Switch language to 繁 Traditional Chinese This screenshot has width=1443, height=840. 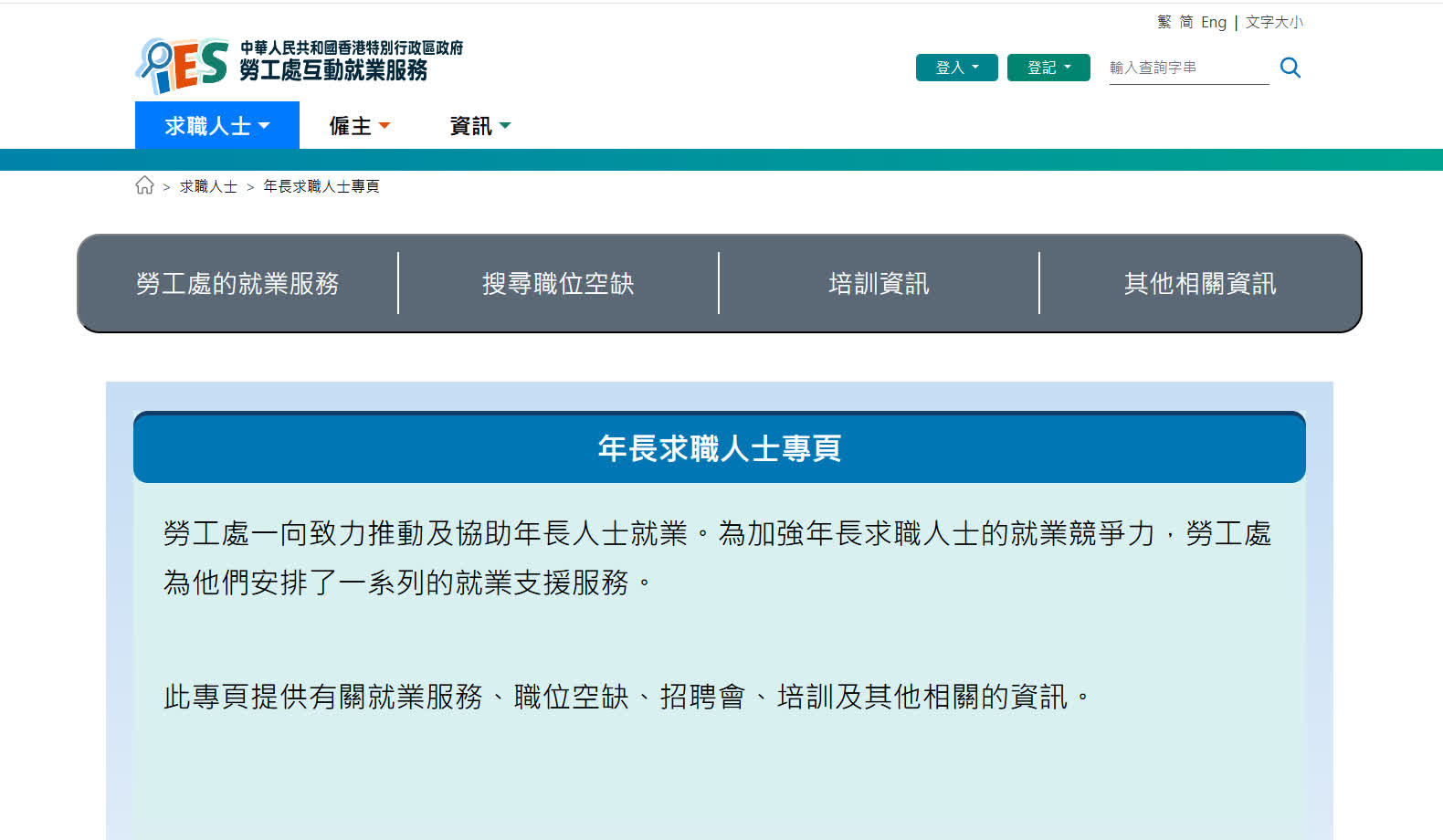[x=1164, y=22]
